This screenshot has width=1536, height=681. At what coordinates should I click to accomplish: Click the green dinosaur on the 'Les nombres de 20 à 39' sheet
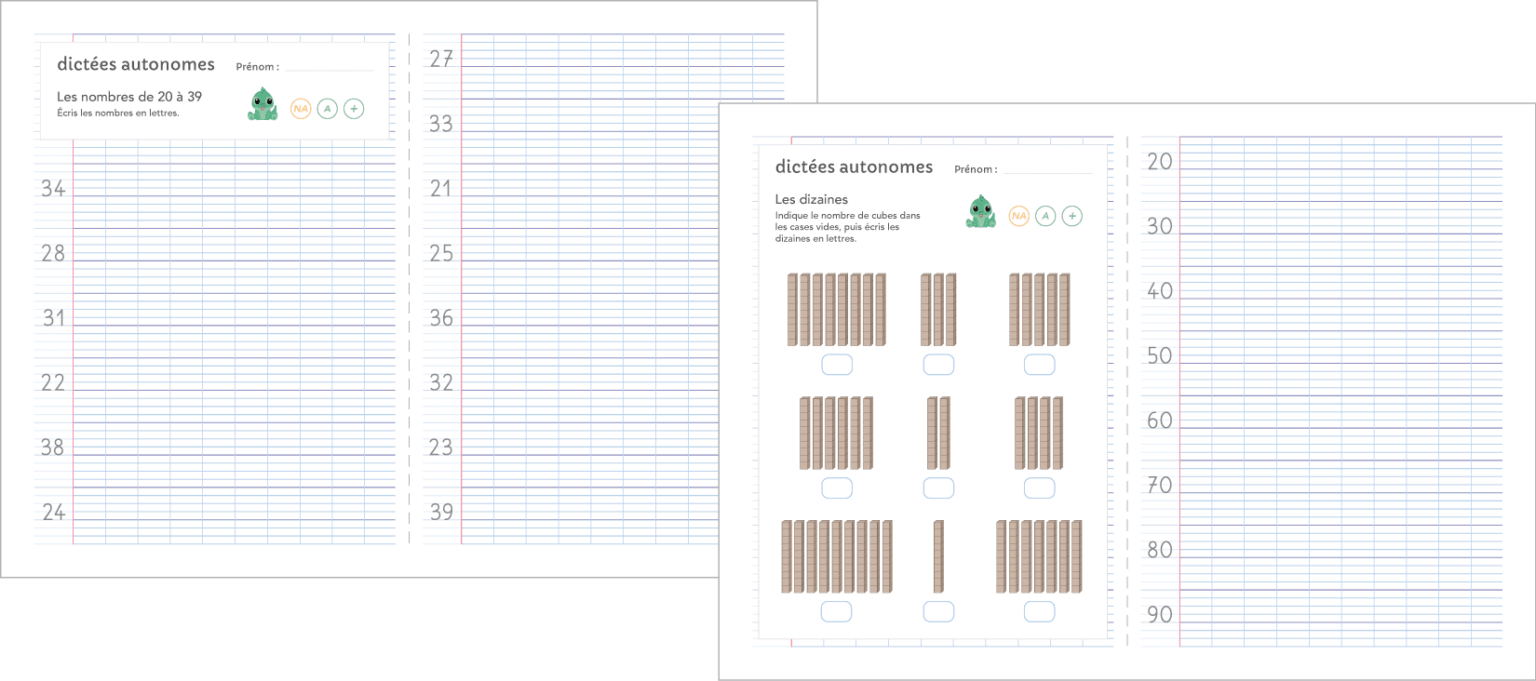(x=262, y=104)
